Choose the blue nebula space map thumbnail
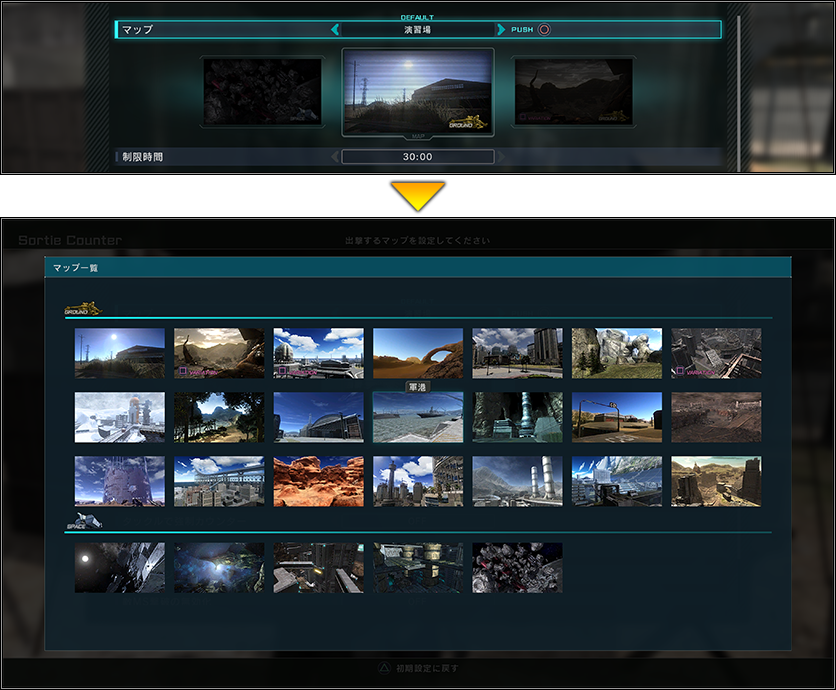This screenshot has height=690, width=836. pos(219,567)
